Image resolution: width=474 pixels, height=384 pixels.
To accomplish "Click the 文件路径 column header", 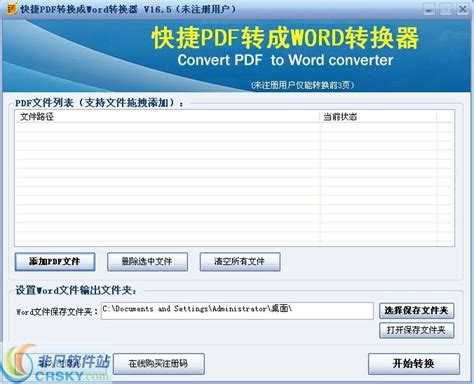I will (168, 117).
